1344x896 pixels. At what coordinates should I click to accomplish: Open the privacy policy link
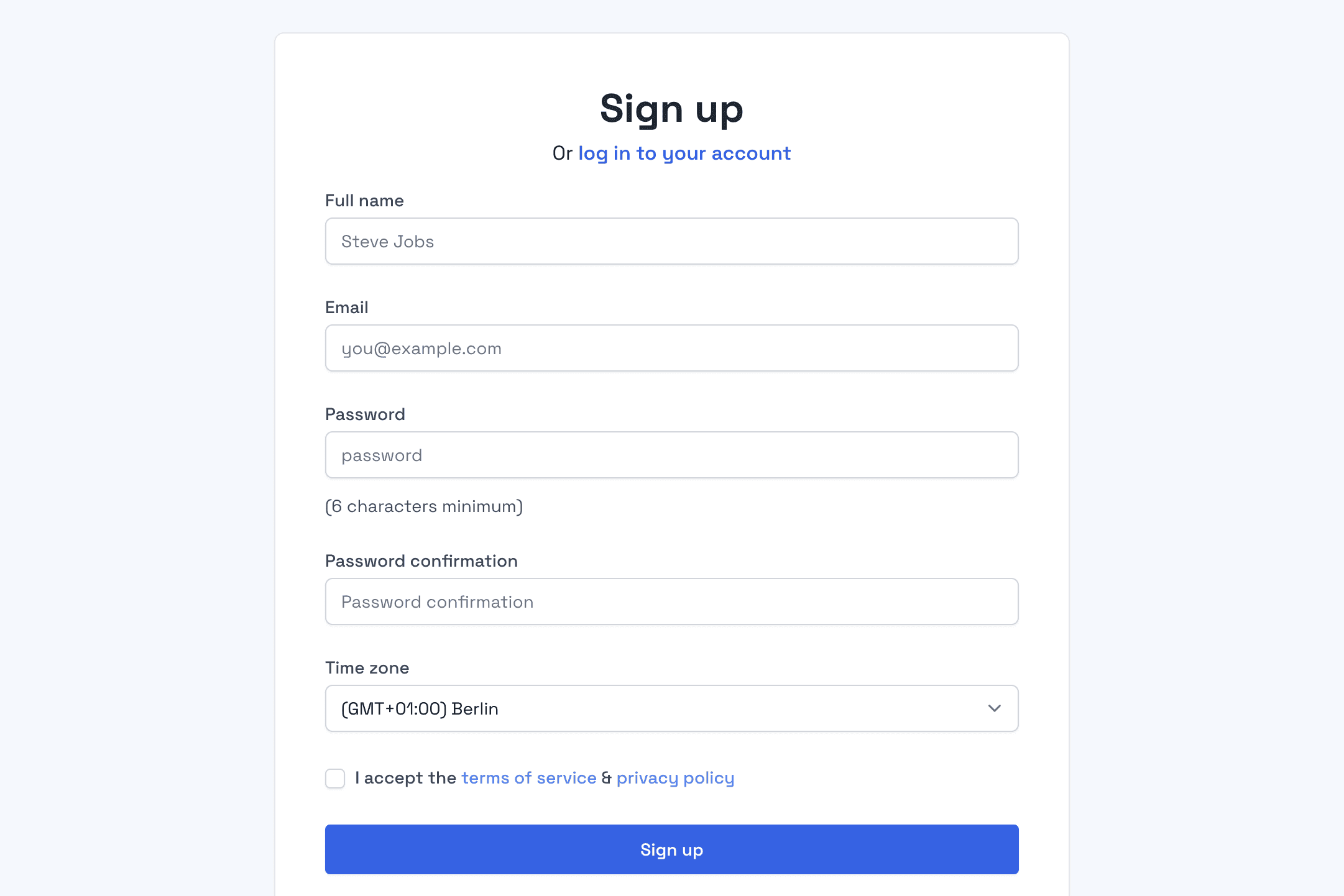675,778
